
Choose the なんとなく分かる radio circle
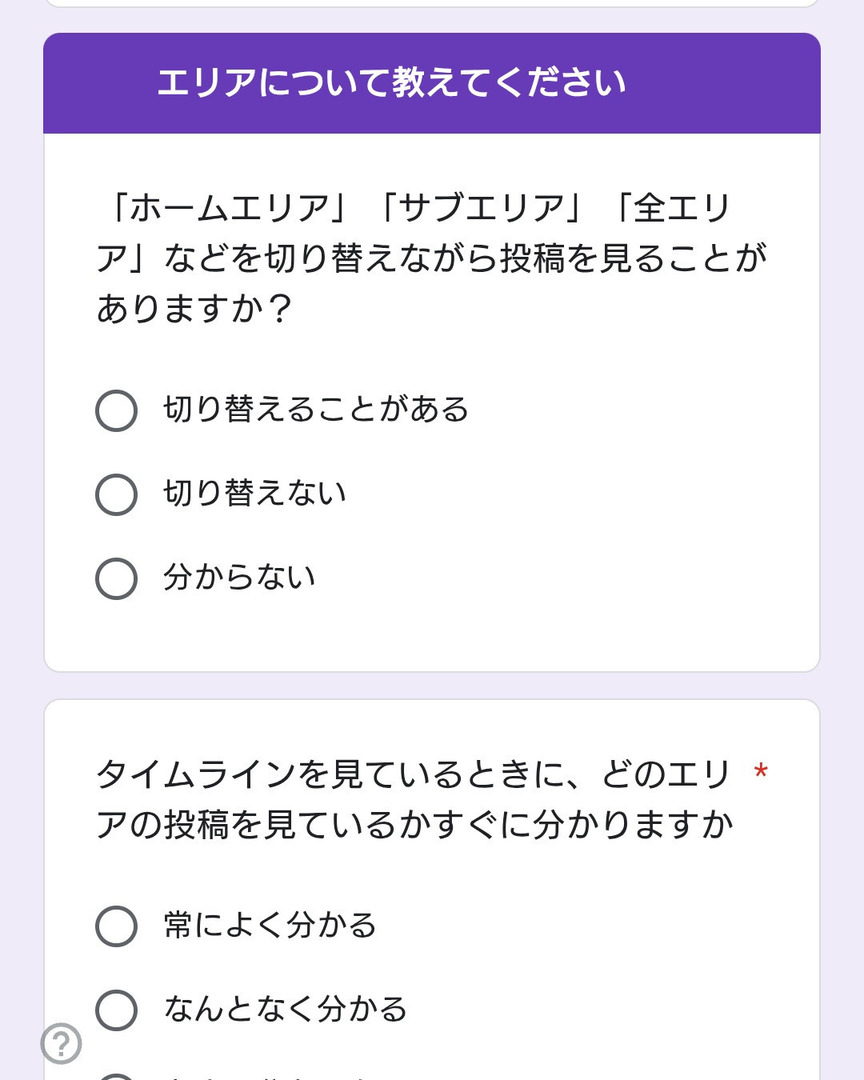point(116,1010)
